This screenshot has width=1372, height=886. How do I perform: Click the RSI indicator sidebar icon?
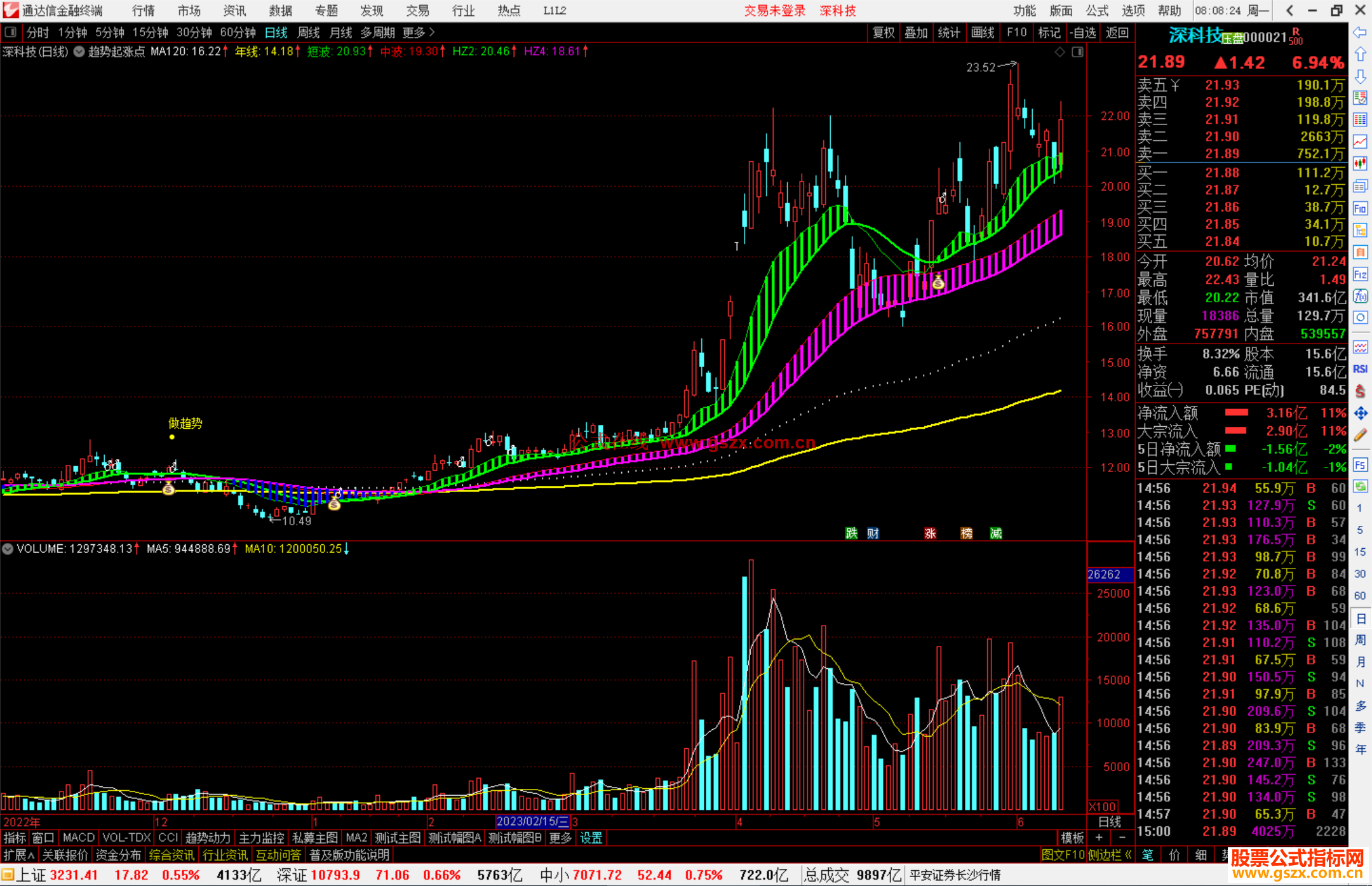click(x=1360, y=369)
